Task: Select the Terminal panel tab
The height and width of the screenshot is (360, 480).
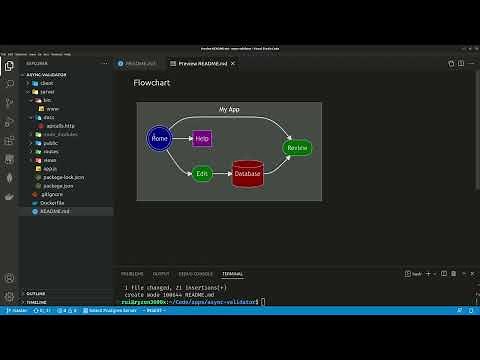Action: [233, 274]
